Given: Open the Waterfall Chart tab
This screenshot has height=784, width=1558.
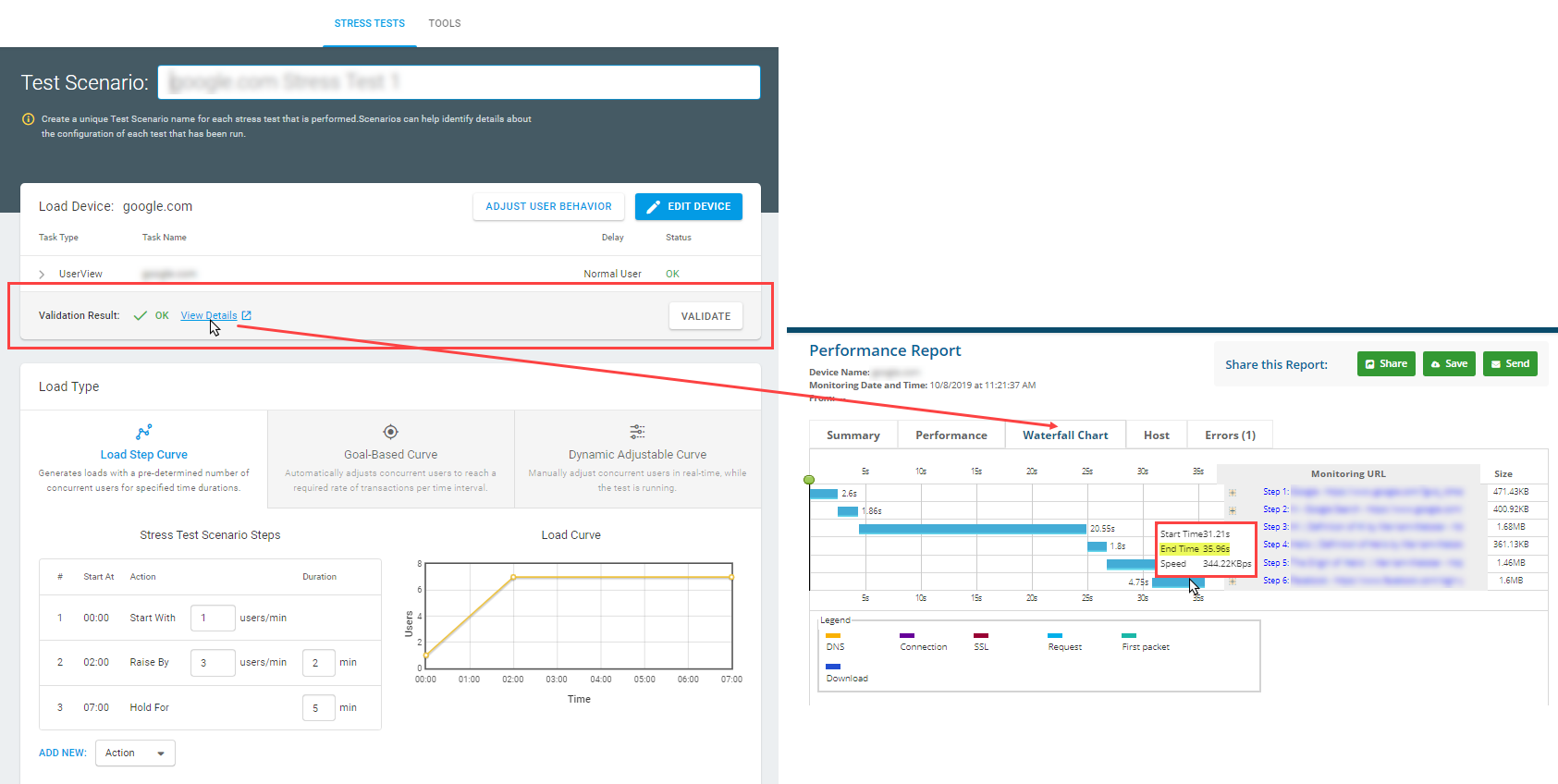Looking at the screenshot, I should click(1064, 435).
